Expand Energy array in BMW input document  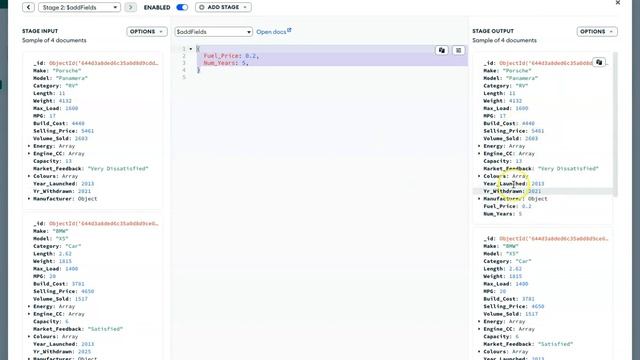tap(29, 307)
